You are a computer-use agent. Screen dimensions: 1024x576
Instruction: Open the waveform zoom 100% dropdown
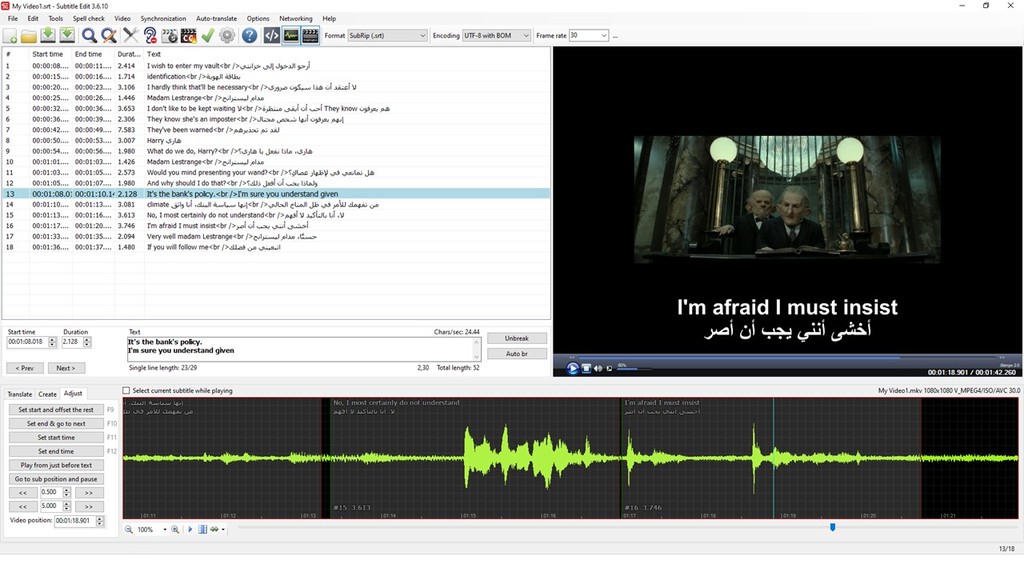click(x=165, y=530)
